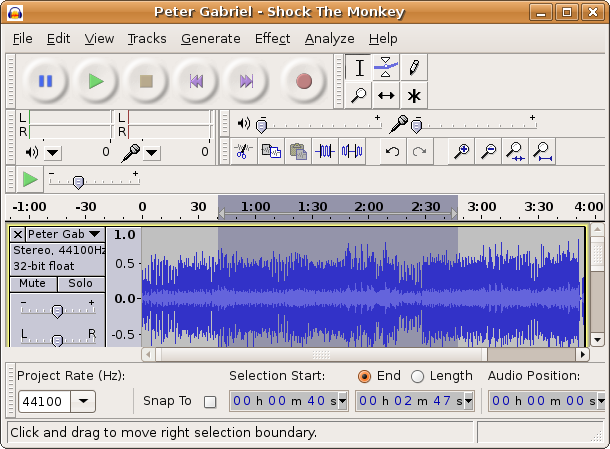
Task: Open the View menu
Action: point(99,39)
